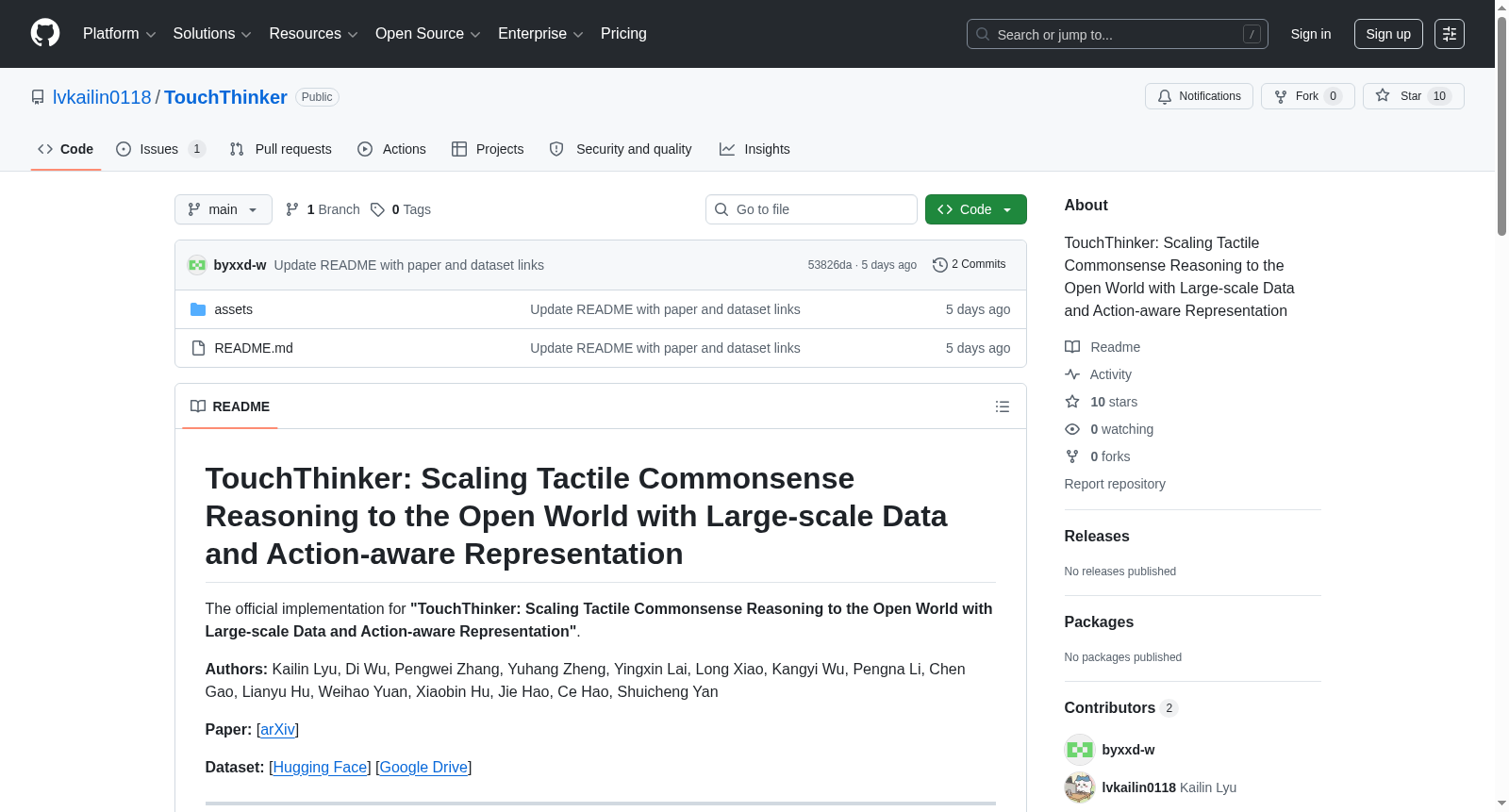The width and height of the screenshot is (1509, 812).
Task: Click the tag icon next to 0 Tags
Action: 377,209
